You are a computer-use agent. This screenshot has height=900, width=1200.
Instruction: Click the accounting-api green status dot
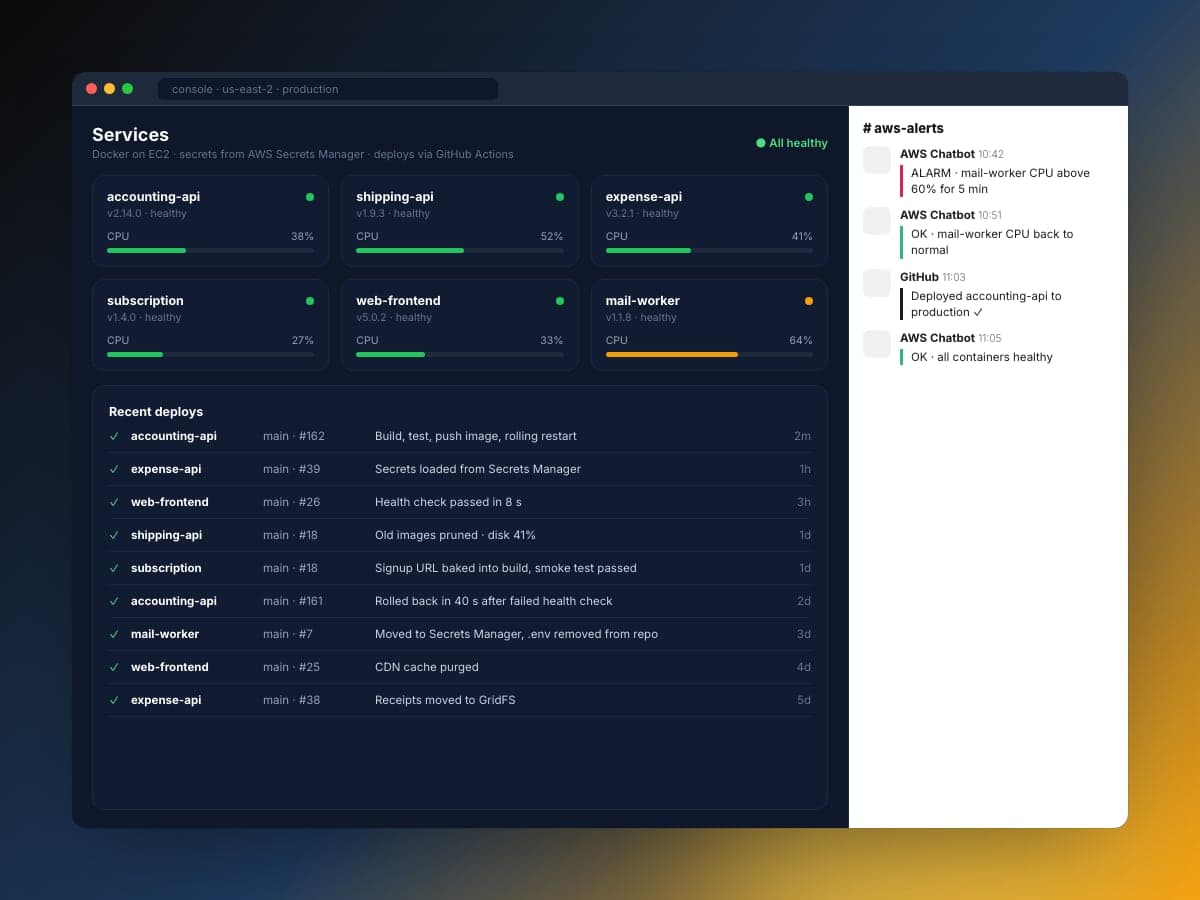310,197
